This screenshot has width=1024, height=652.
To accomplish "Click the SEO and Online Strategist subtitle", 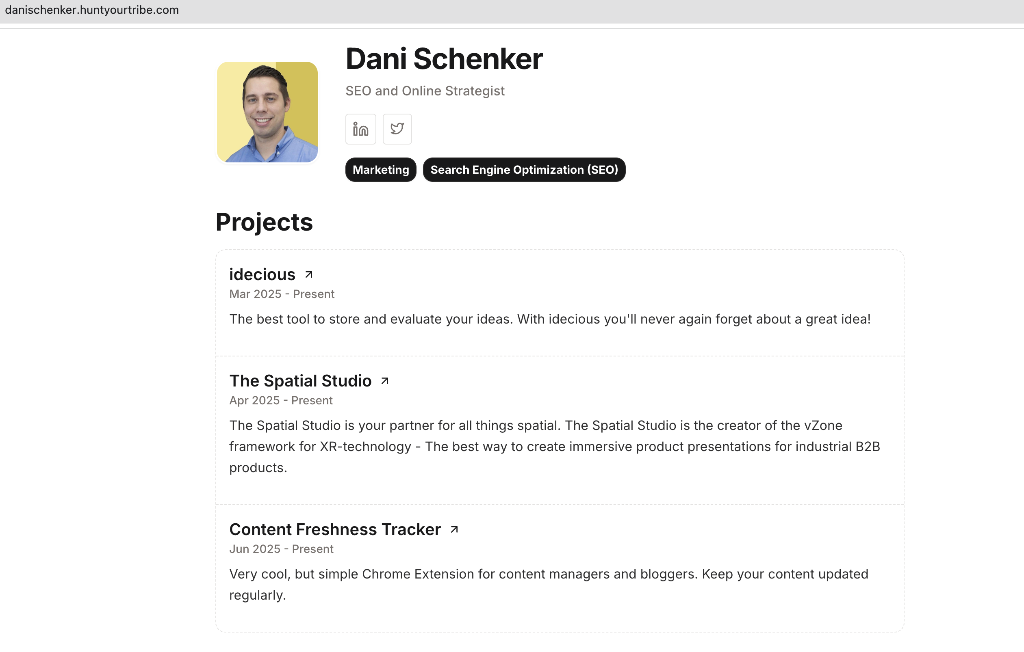I will (425, 91).
